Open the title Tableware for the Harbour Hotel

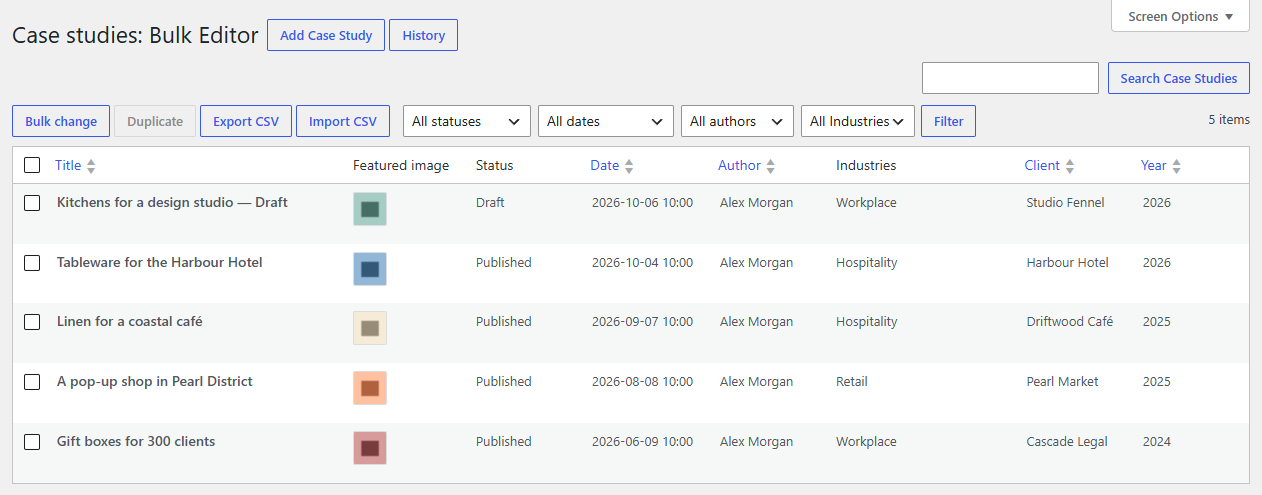160,262
